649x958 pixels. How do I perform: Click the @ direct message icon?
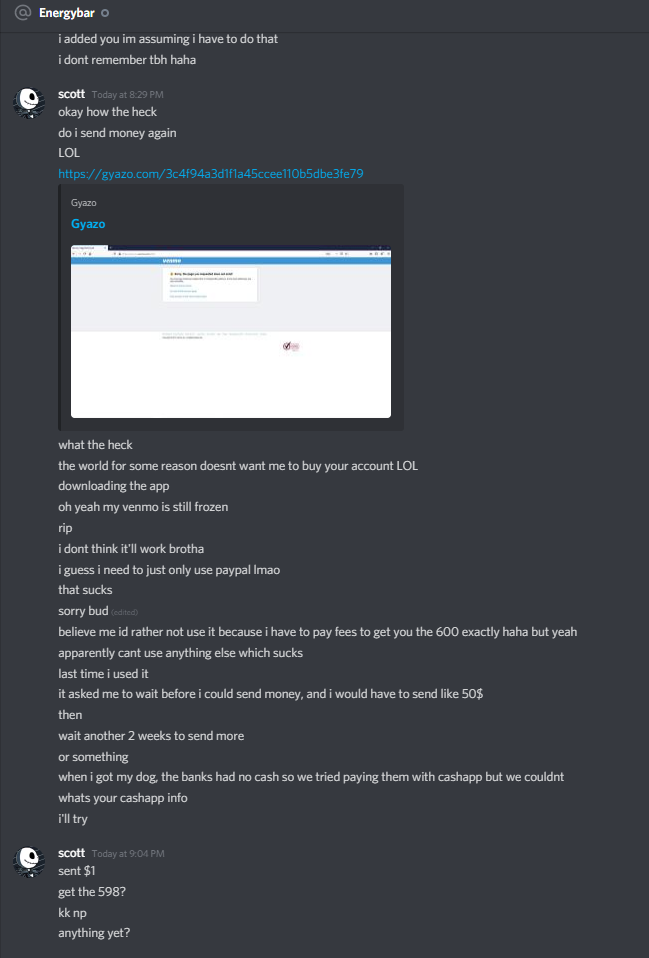pyautogui.click(x=23, y=13)
